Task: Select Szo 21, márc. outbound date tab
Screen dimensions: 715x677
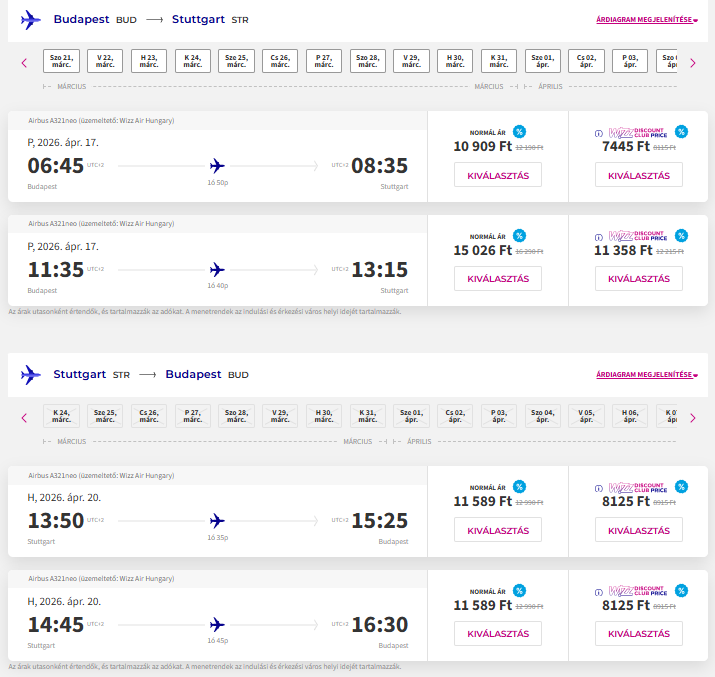Action: point(62,61)
